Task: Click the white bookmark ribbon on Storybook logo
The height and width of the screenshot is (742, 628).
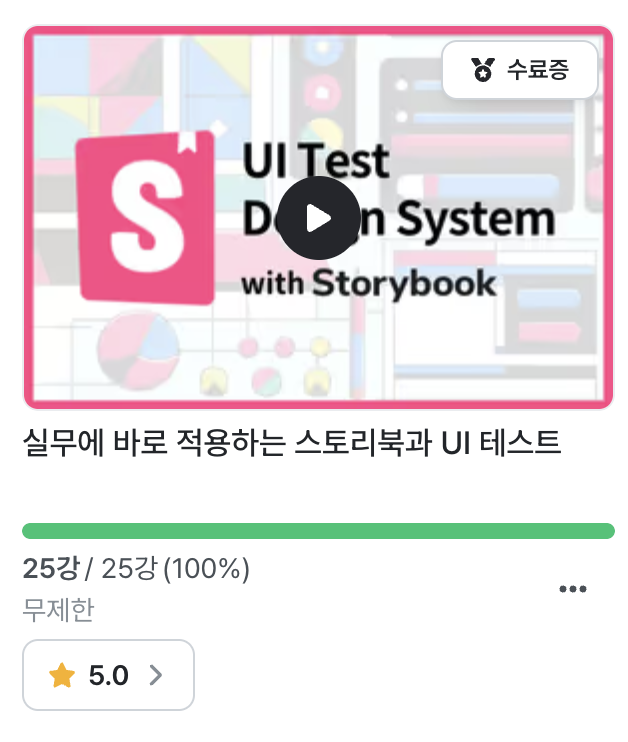Action: pyautogui.click(x=187, y=142)
